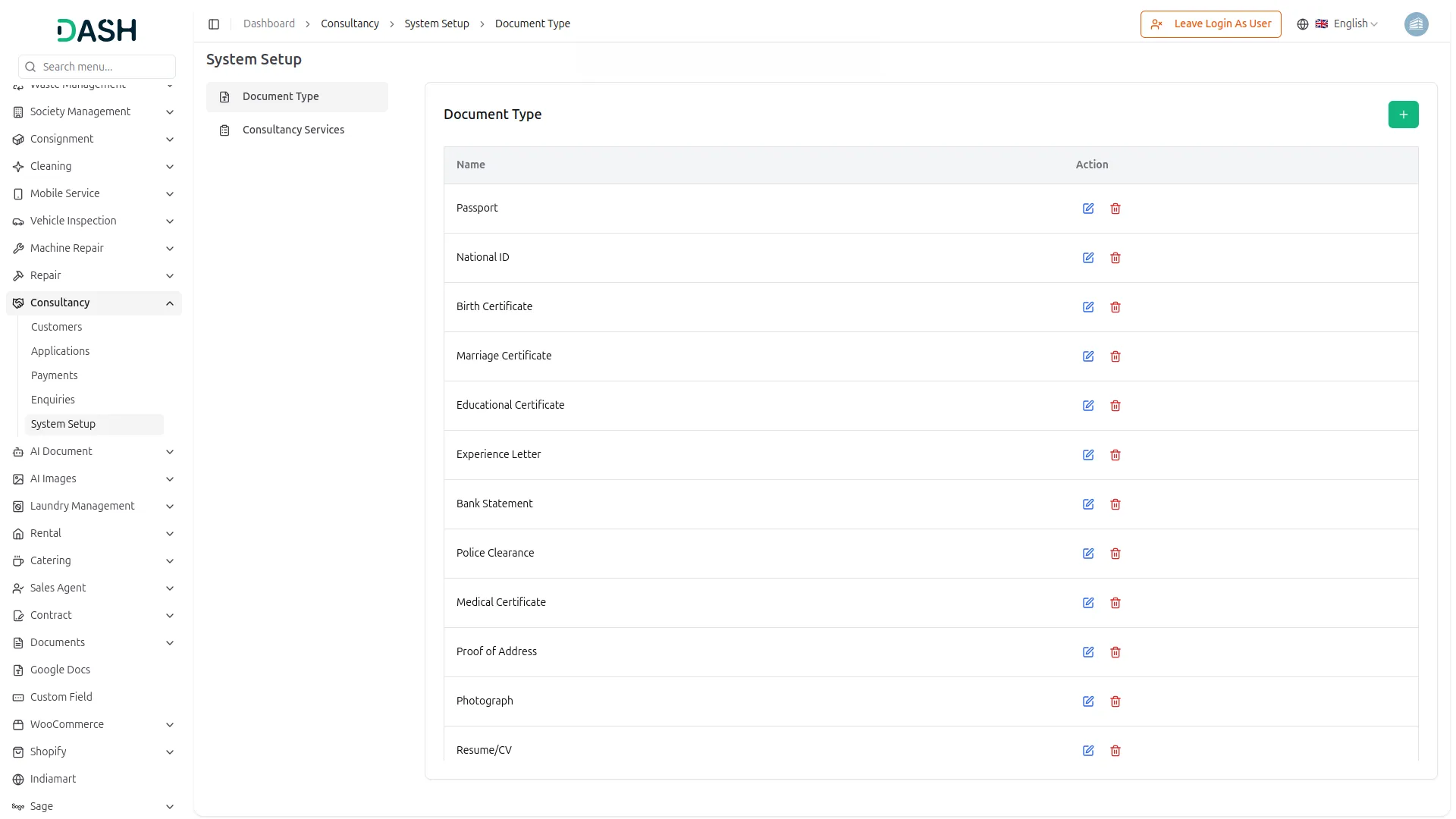Delete the National ID document type

1115,258
